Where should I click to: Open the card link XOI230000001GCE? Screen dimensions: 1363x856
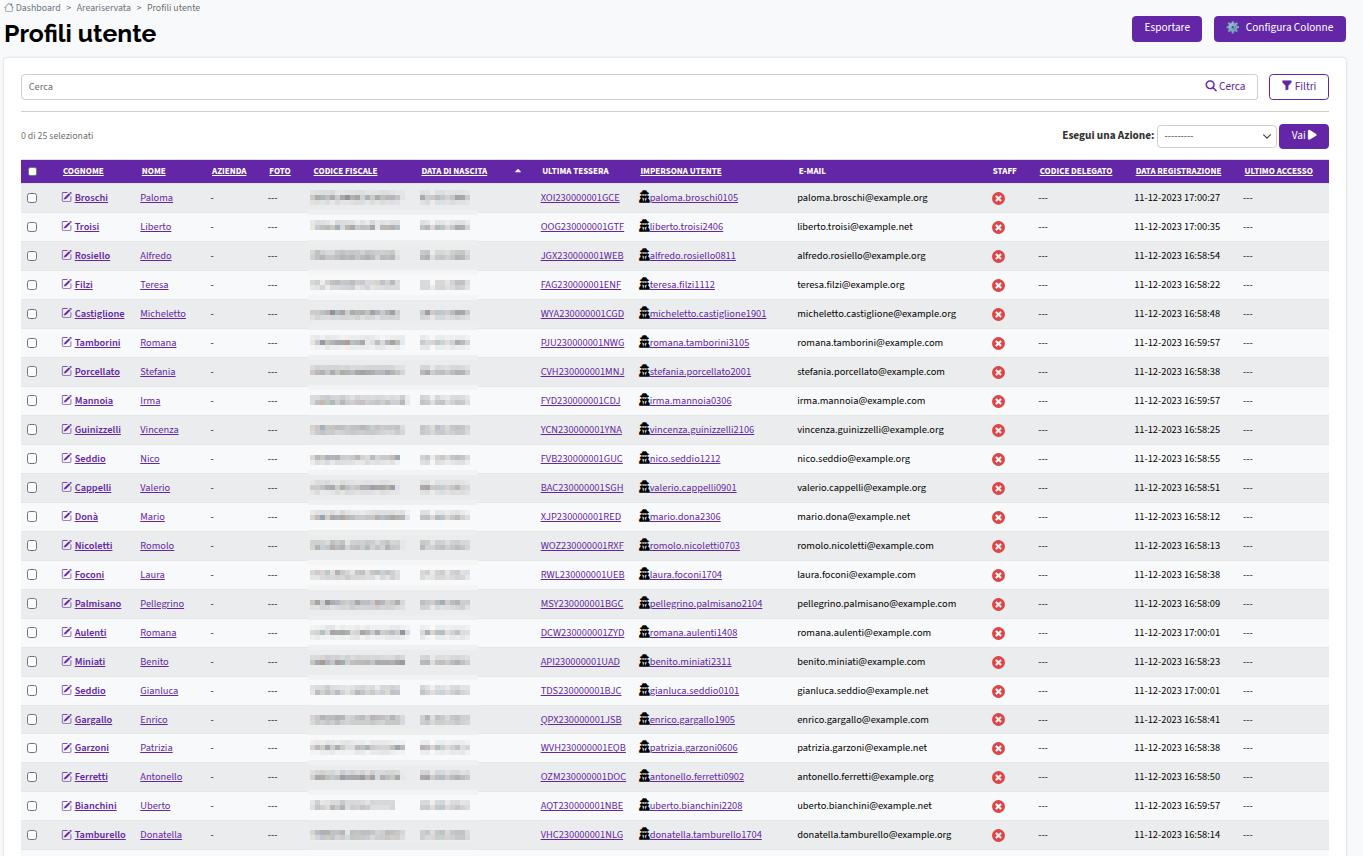point(580,198)
